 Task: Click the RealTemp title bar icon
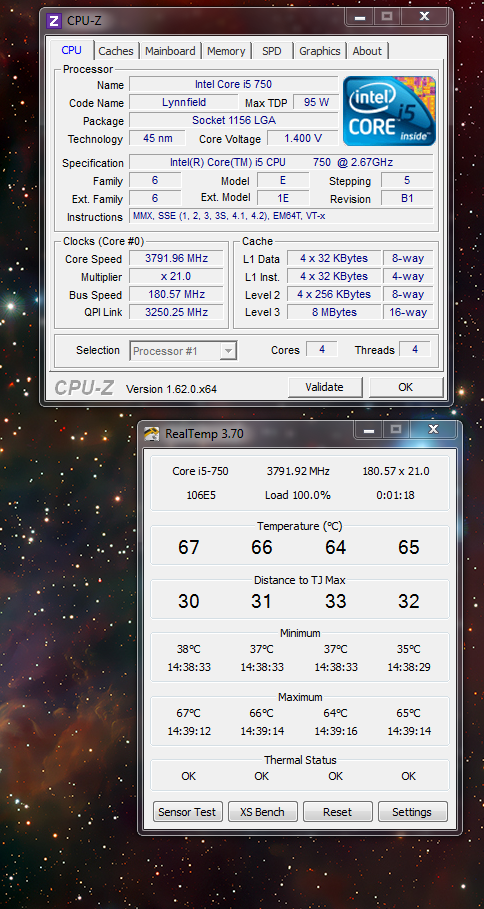152,434
